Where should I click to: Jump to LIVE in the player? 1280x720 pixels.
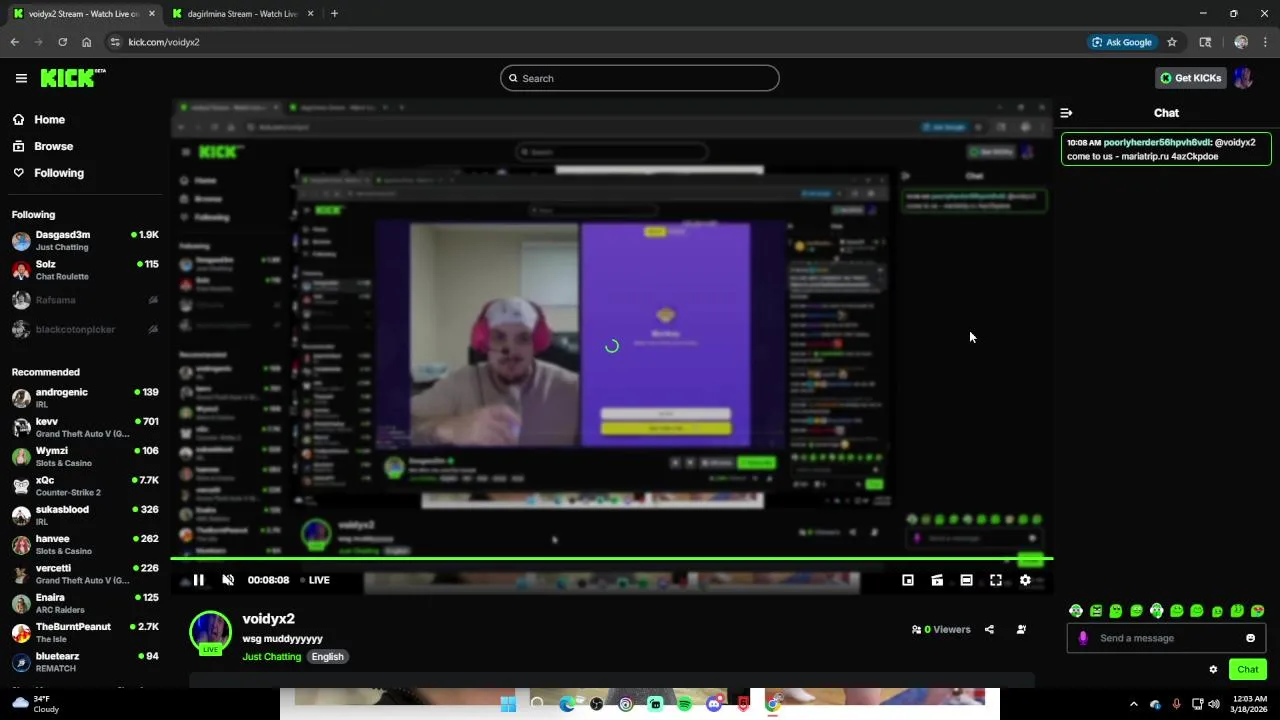click(x=313, y=580)
